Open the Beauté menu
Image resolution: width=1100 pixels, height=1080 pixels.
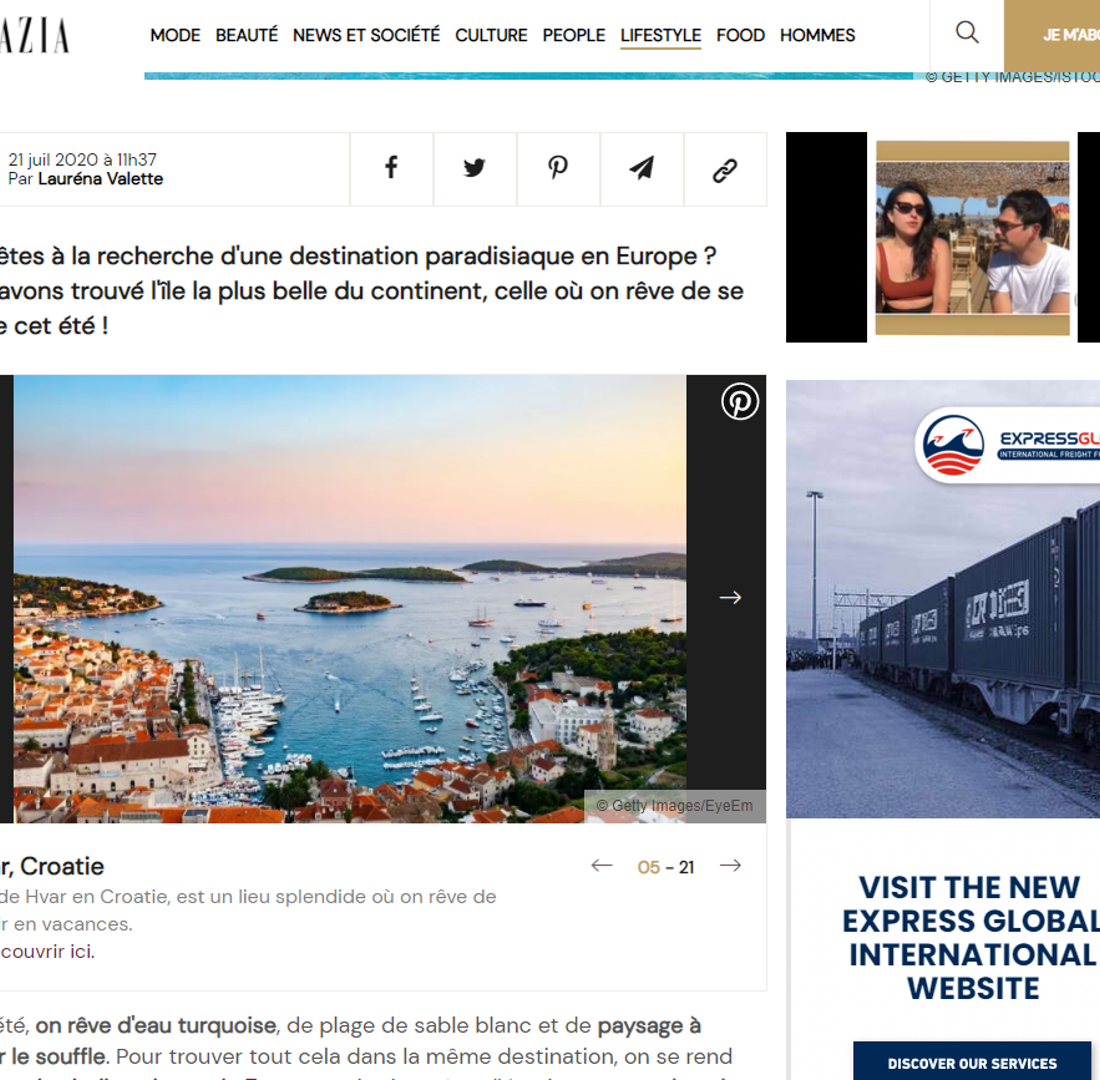click(x=246, y=35)
